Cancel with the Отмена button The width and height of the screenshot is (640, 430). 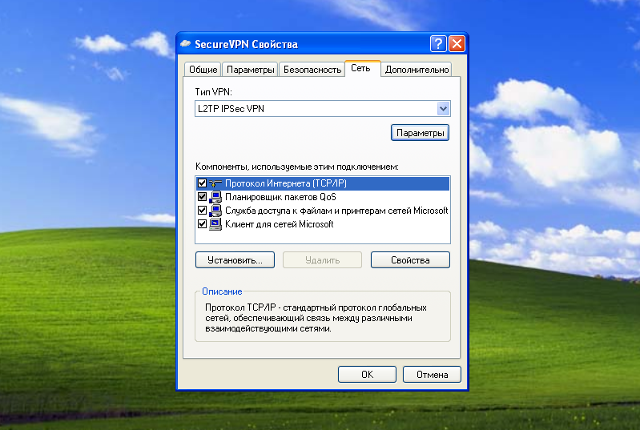coord(432,375)
